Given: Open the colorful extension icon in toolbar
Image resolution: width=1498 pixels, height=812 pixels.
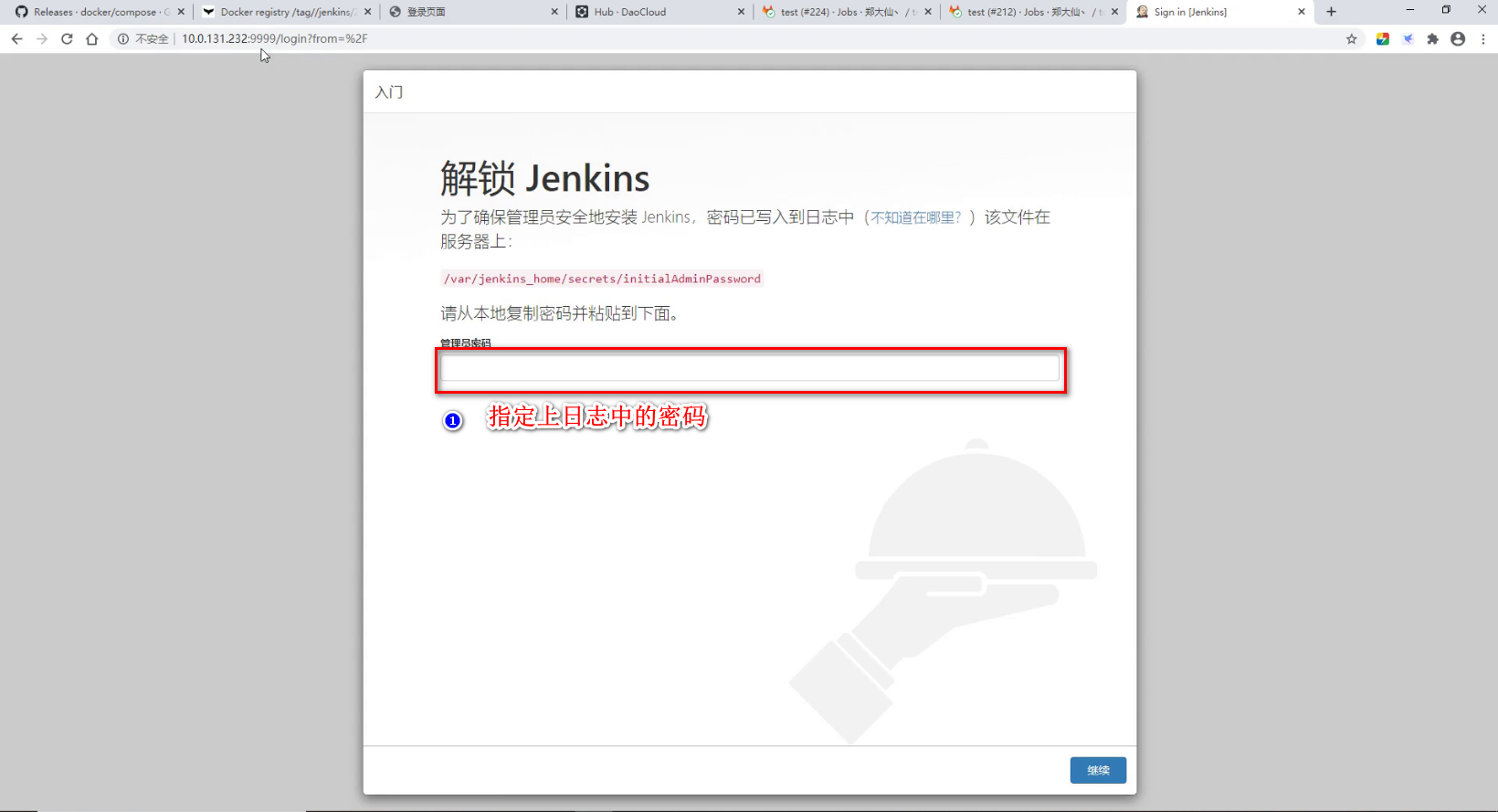Looking at the screenshot, I should [x=1383, y=39].
